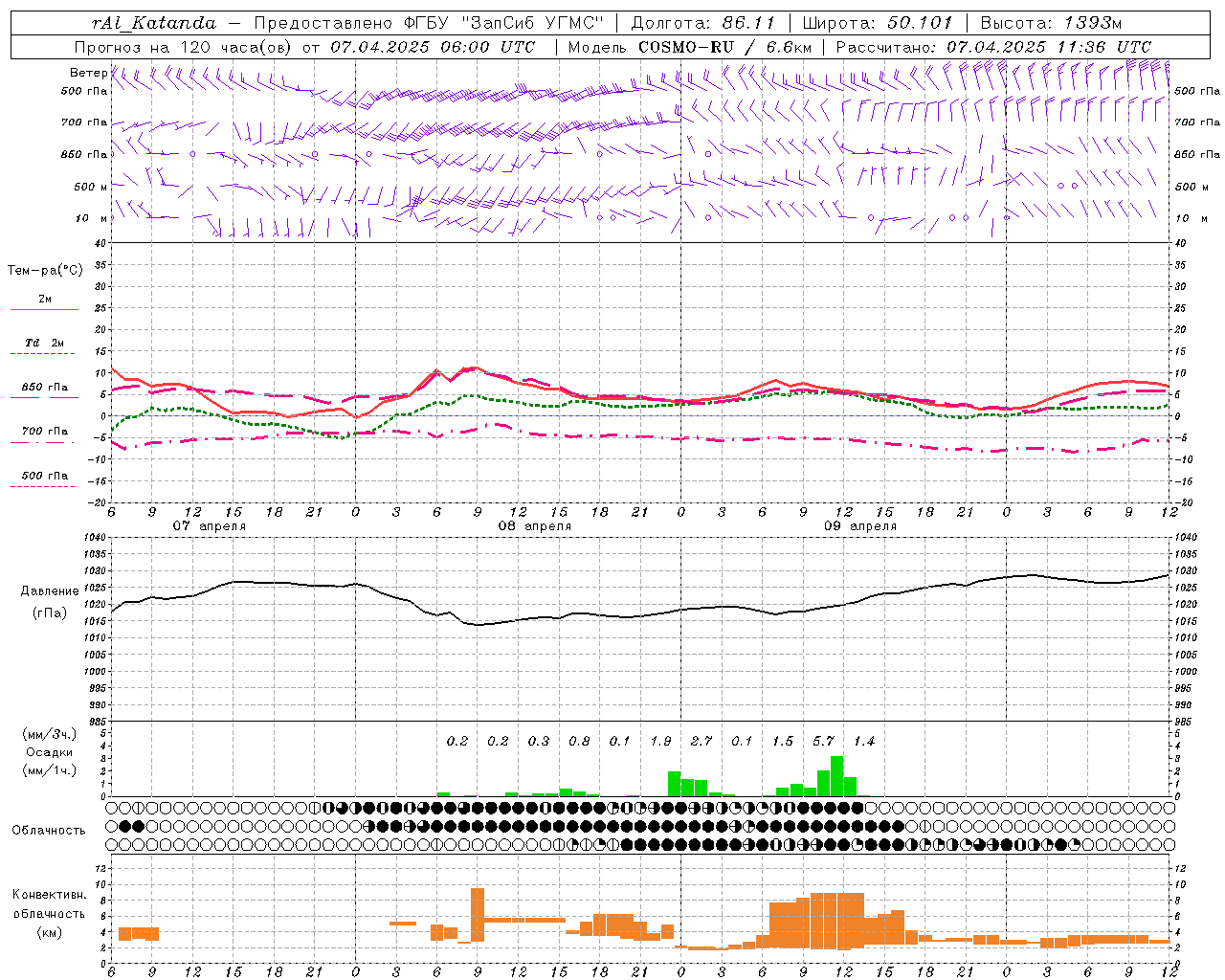Click the Td 2м dew point legend entry

45,343
